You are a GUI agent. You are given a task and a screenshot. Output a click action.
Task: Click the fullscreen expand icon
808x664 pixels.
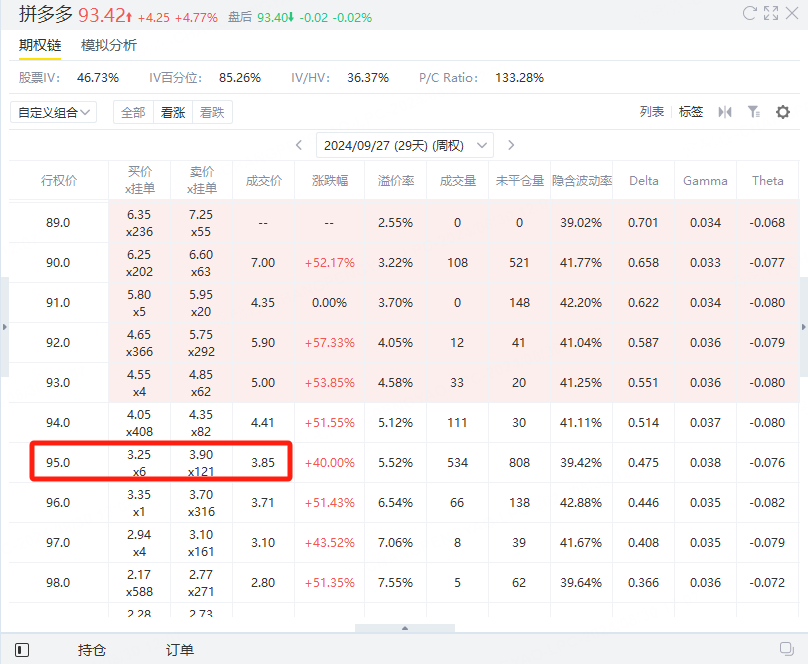pos(771,13)
